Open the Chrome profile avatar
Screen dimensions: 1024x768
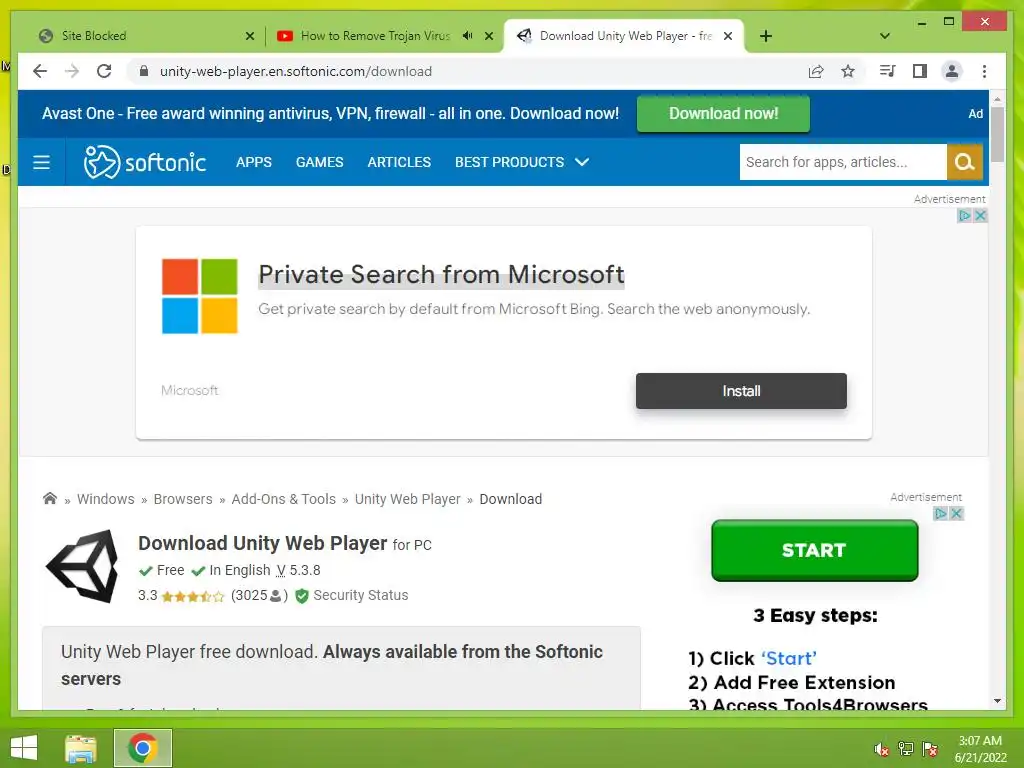(x=952, y=71)
